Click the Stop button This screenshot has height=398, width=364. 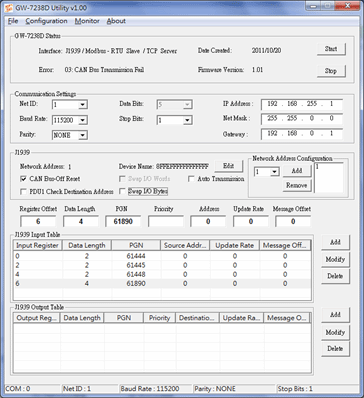pyautogui.click(x=331, y=71)
